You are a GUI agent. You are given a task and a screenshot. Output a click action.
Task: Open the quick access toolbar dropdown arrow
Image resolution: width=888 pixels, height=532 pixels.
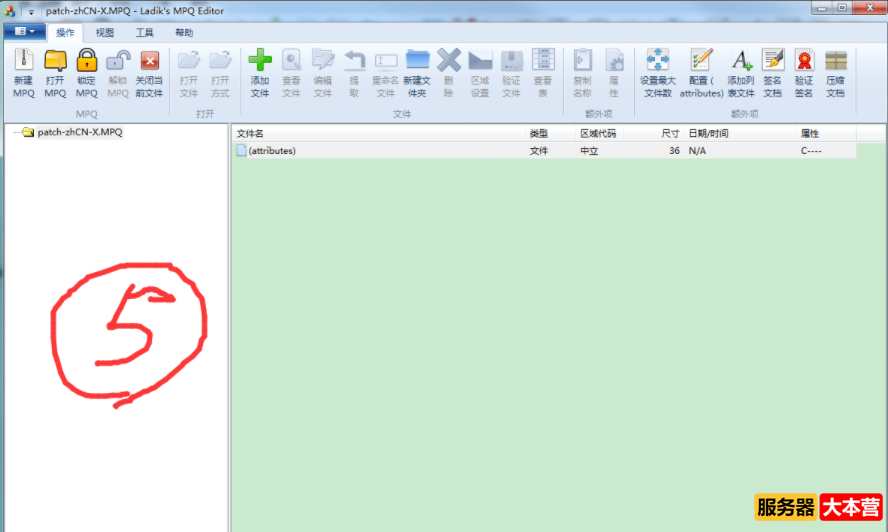click(x=31, y=11)
